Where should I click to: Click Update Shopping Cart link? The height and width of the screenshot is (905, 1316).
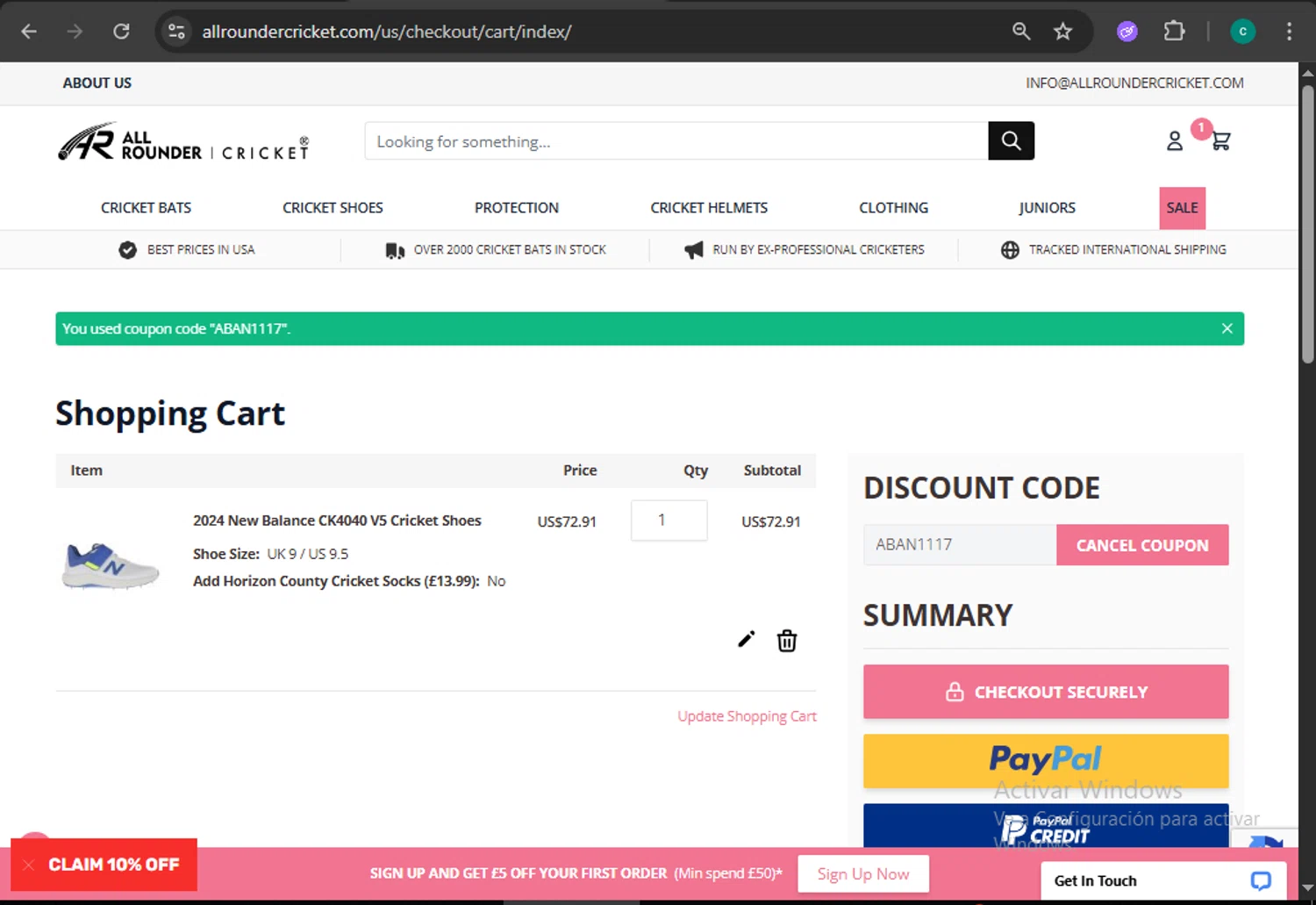(x=747, y=716)
